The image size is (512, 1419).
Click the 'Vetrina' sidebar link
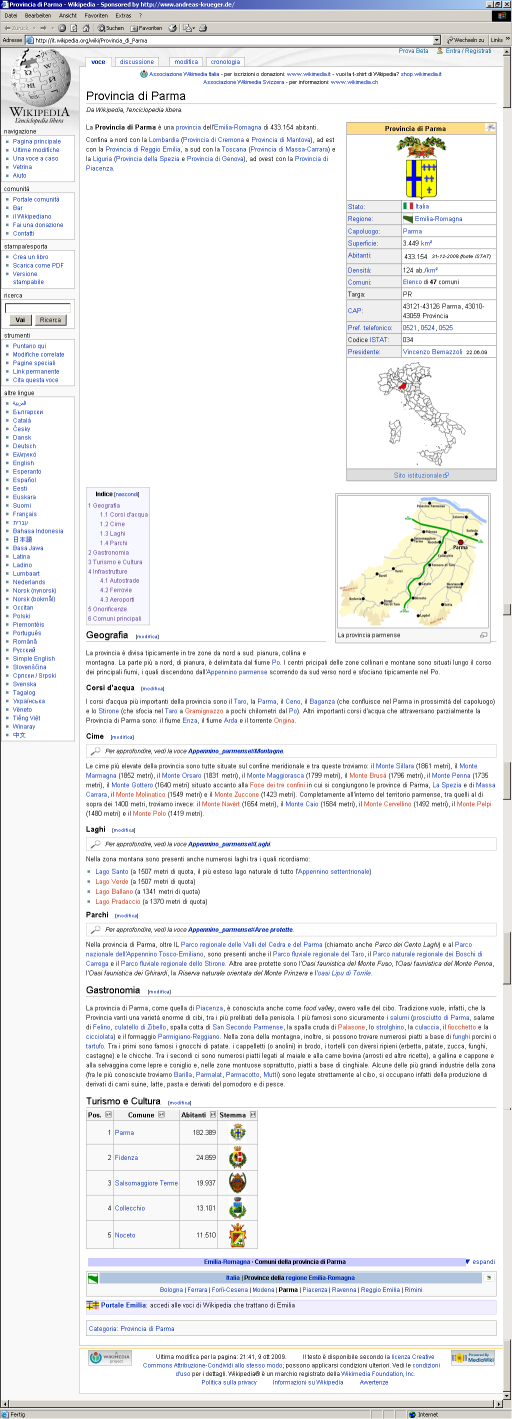tap(23, 166)
